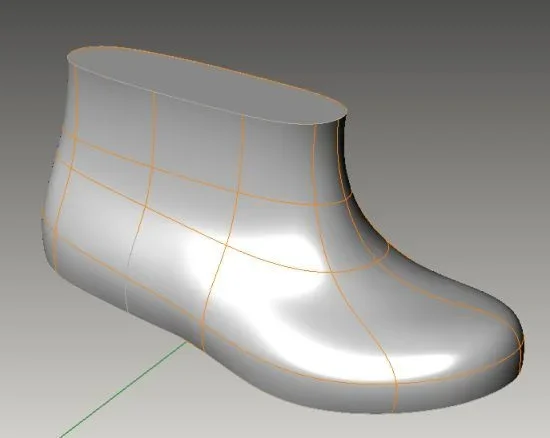Select the flat top cap surface of the boot
Screen dimensions: 550x438
207,84
